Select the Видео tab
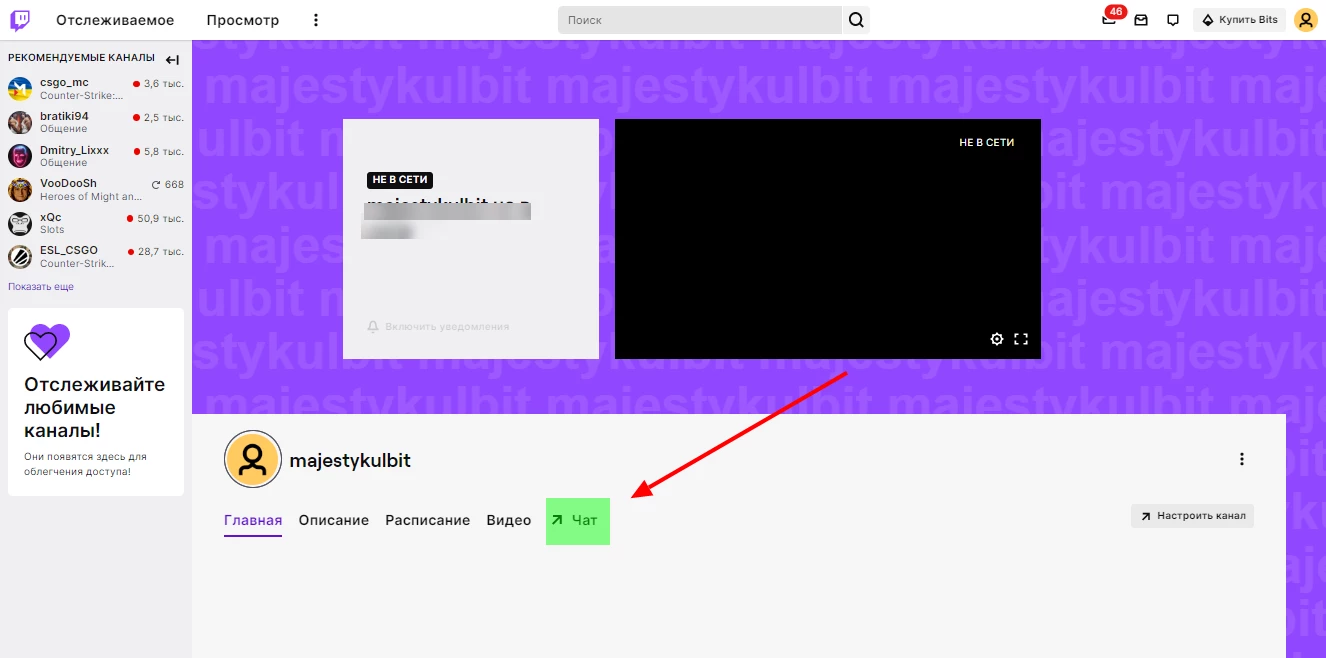The width and height of the screenshot is (1326, 658). (x=509, y=521)
